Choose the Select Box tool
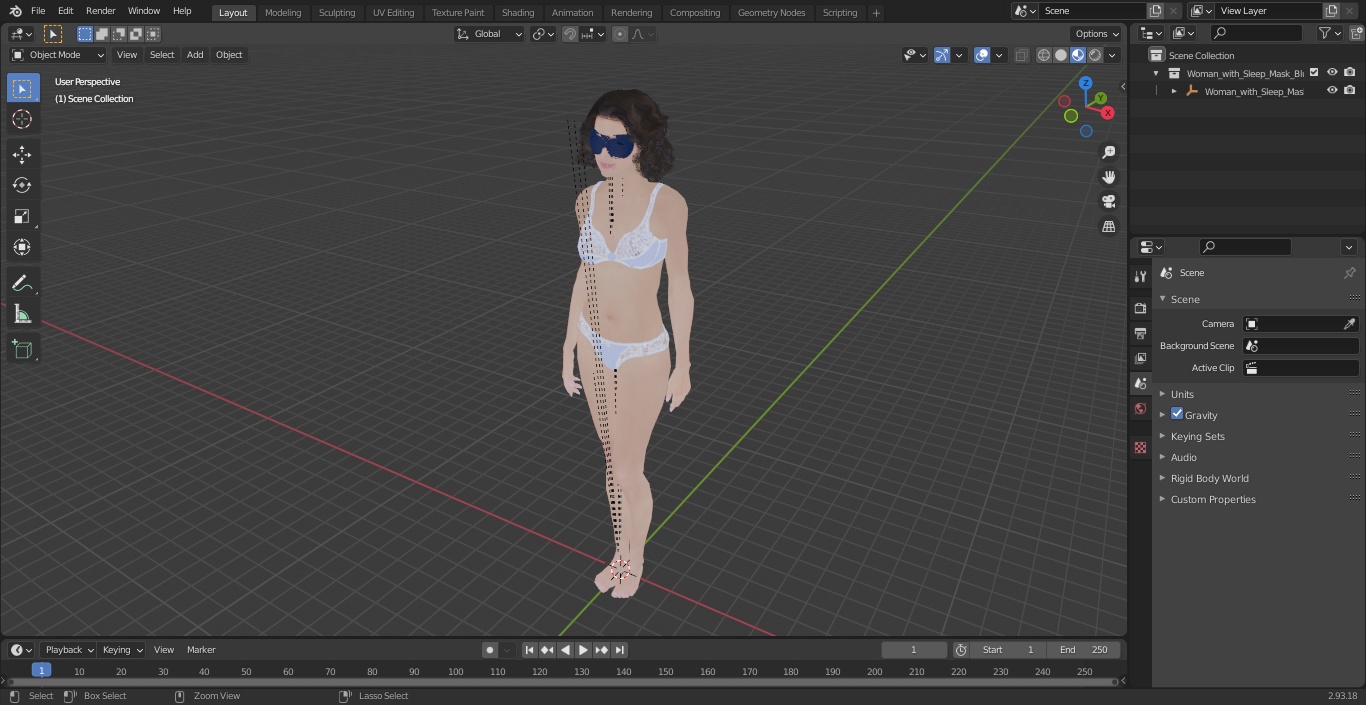 (22, 88)
